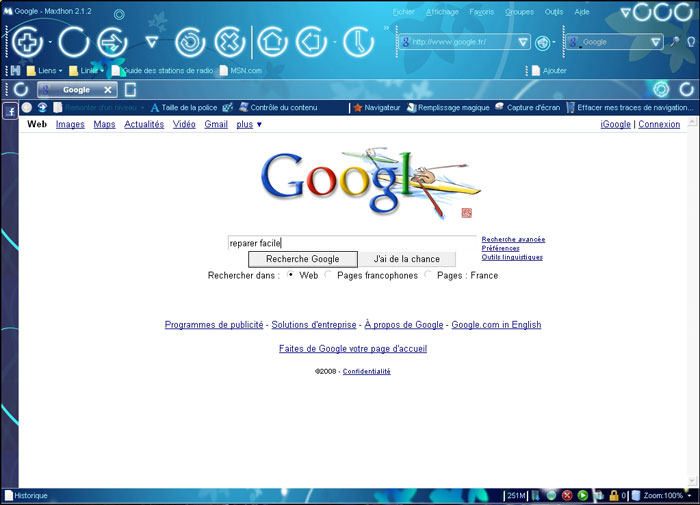The width and height of the screenshot is (700, 505).
Task: Click the search magnifier icon
Action: pos(675,42)
